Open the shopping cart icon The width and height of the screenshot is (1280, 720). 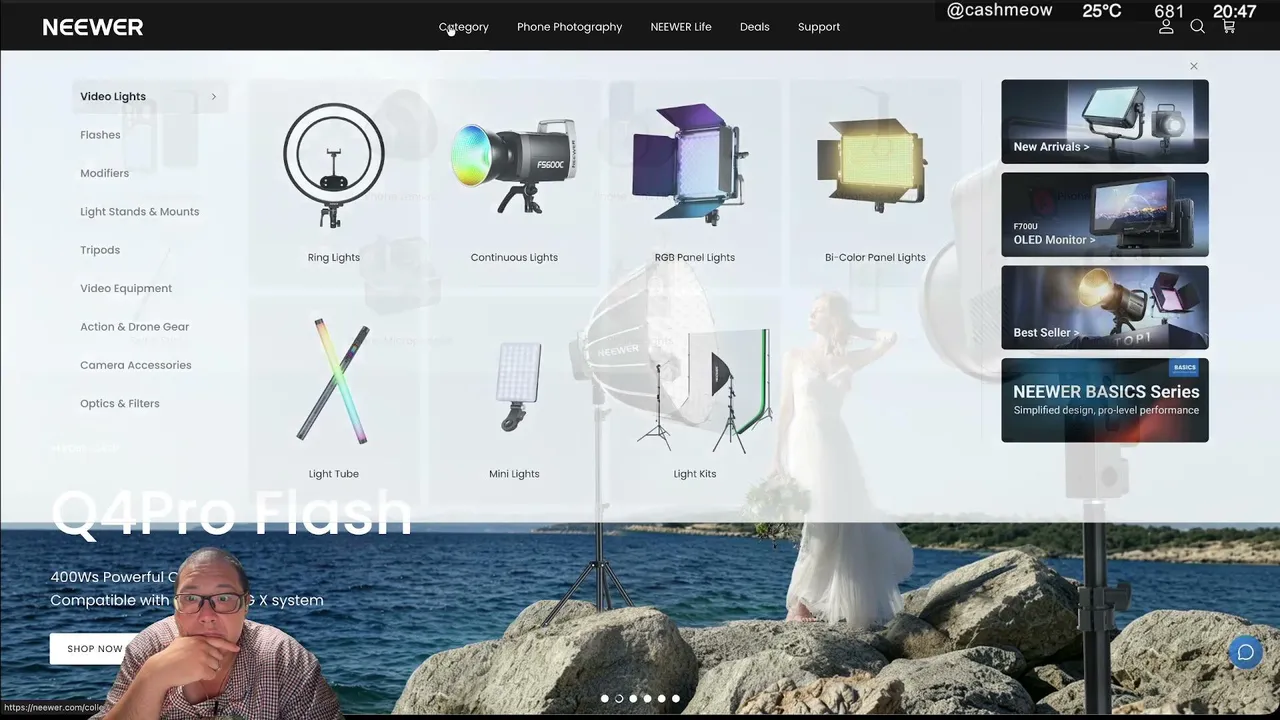point(1229,27)
